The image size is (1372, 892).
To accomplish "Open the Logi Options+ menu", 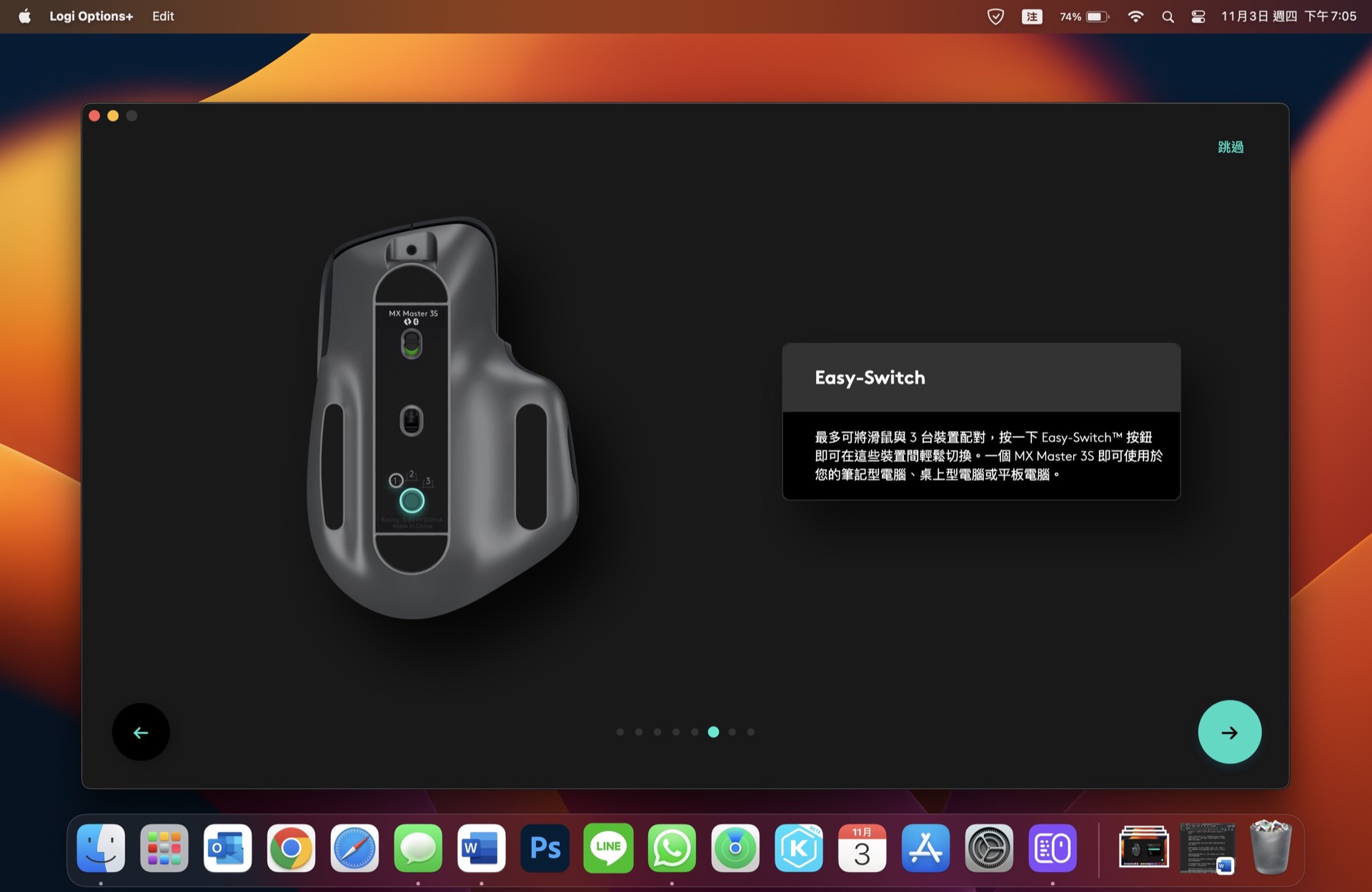I will pyautogui.click(x=91, y=16).
